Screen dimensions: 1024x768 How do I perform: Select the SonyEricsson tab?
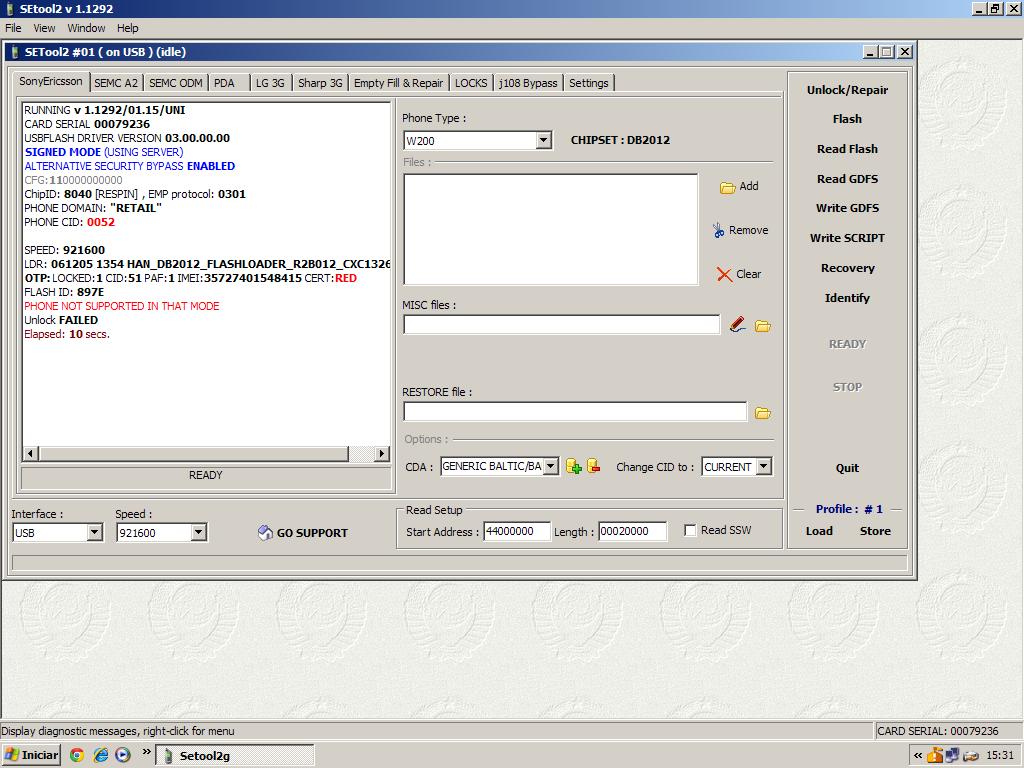pyautogui.click(x=51, y=81)
